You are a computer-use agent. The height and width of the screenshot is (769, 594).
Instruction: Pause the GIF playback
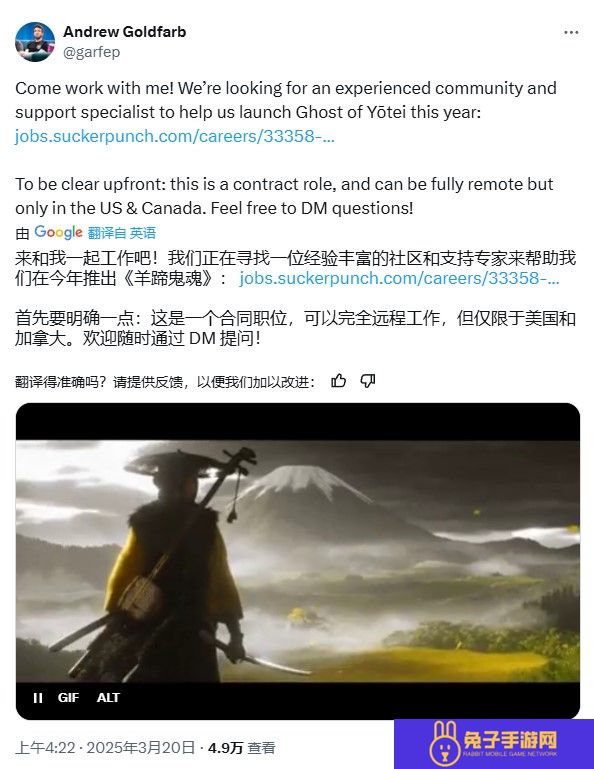tap(38, 697)
